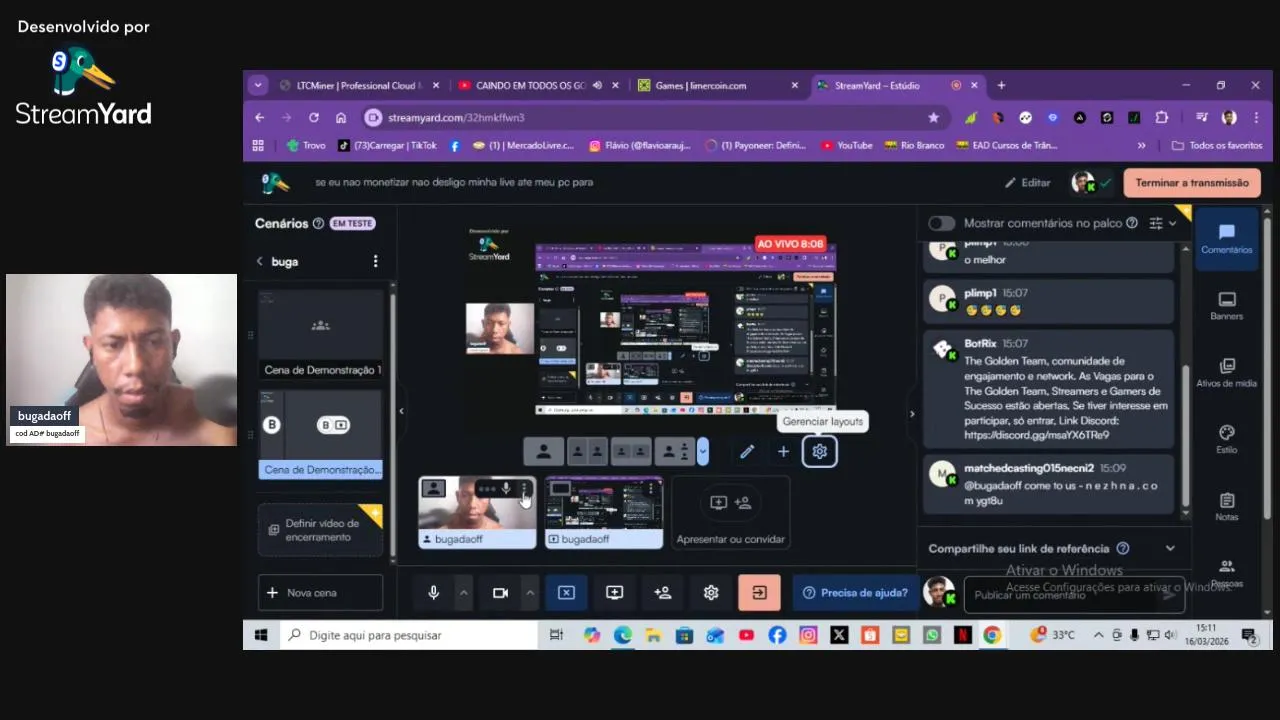This screenshot has width=1280, height=720.
Task: Open the Notas side panel
Action: coord(1226,507)
